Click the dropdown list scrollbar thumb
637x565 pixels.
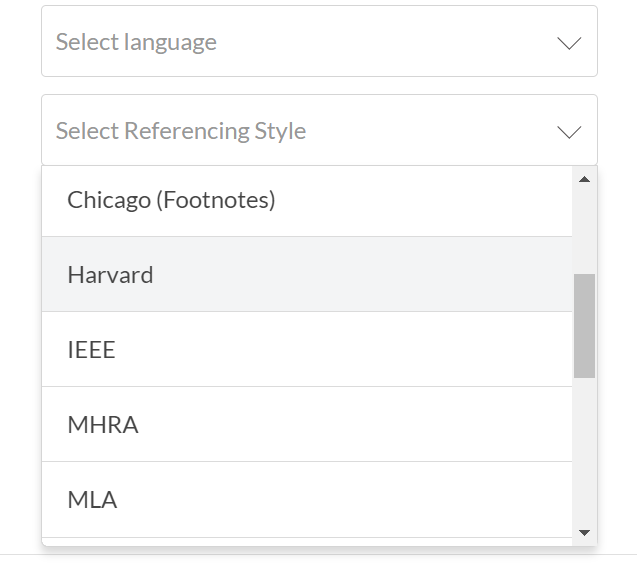pos(584,326)
